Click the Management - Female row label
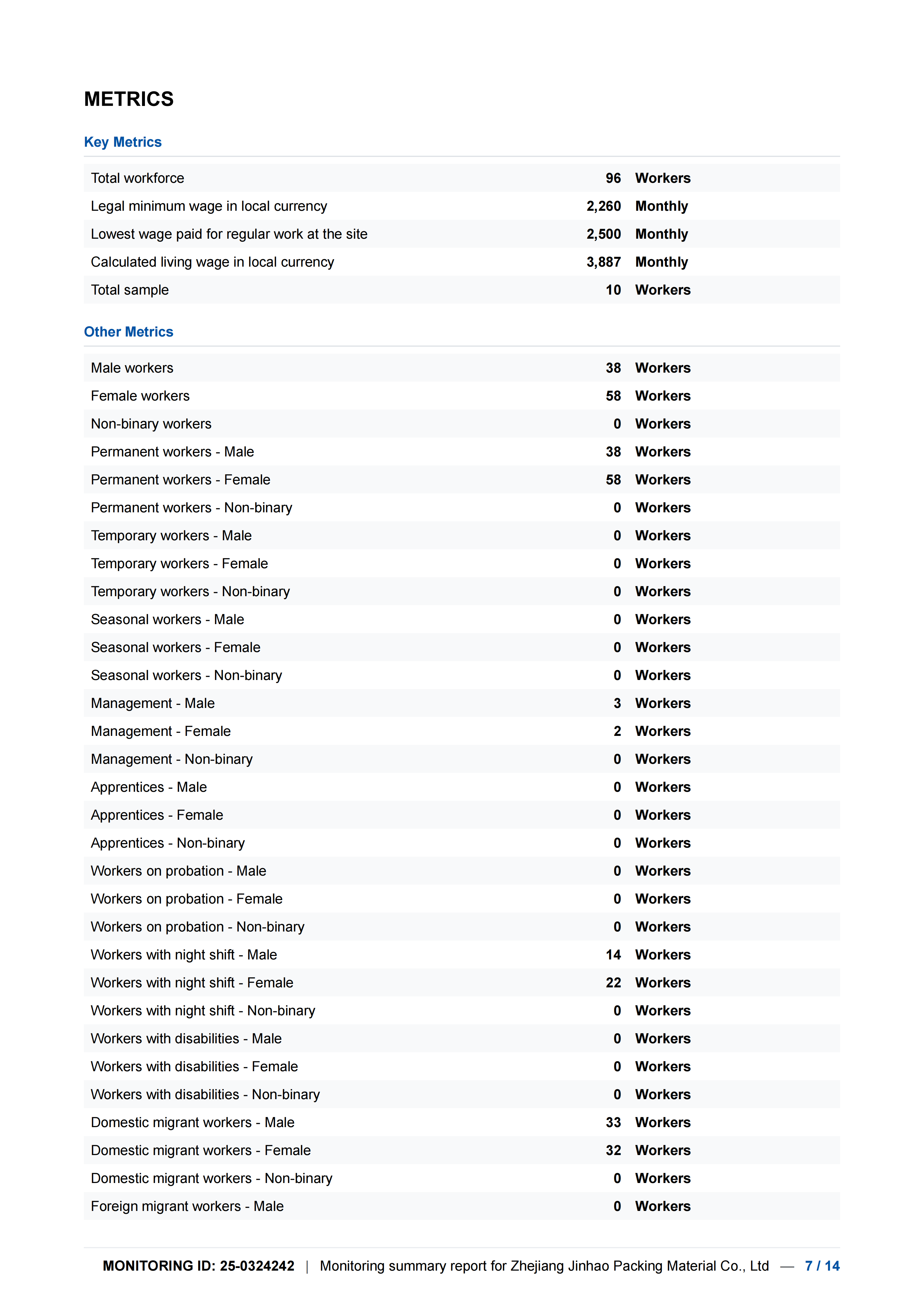Viewport: 924px width, 1307px height. [x=160, y=731]
